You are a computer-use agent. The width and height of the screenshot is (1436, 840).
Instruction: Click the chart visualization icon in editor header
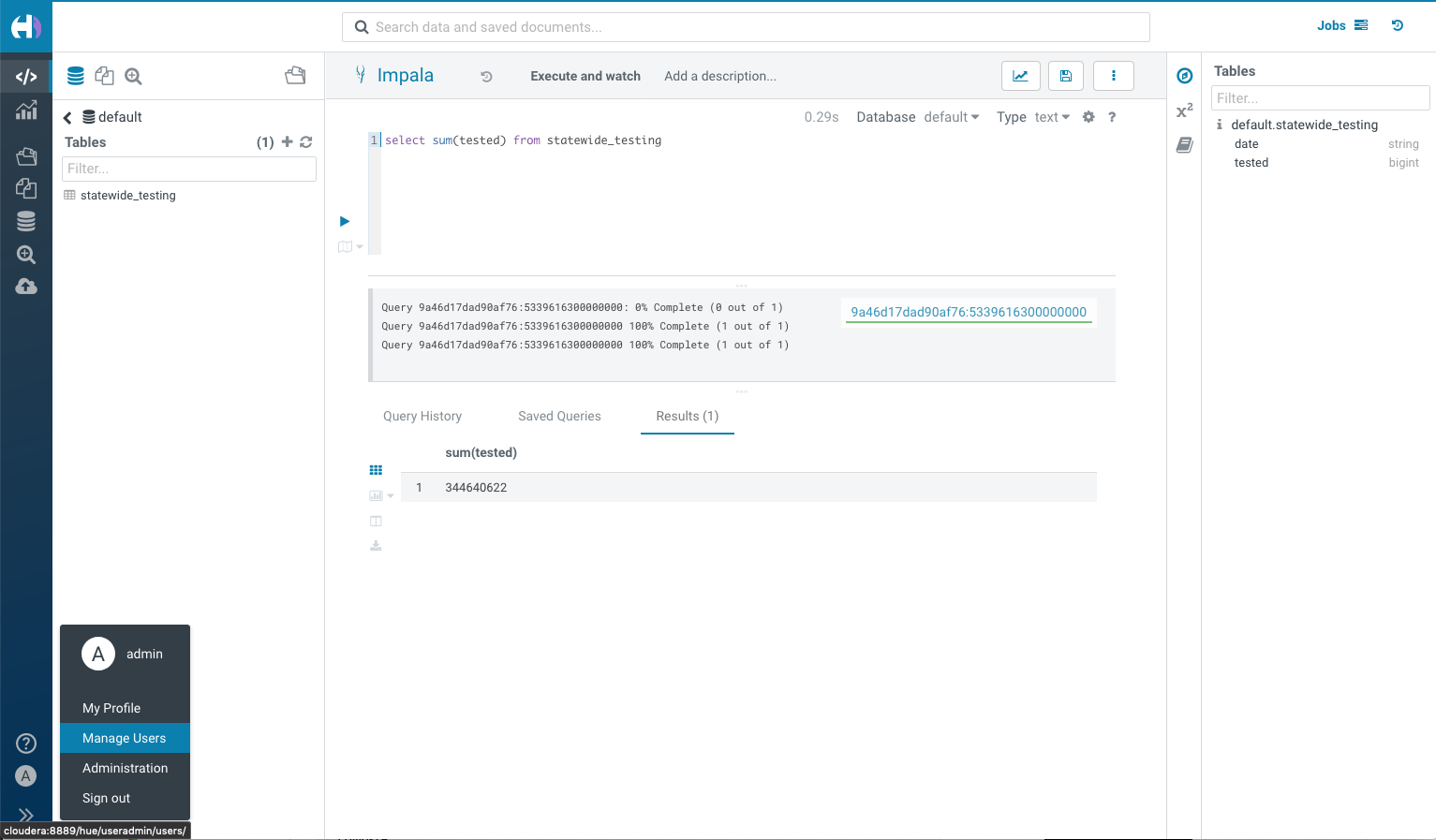(x=1020, y=75)
